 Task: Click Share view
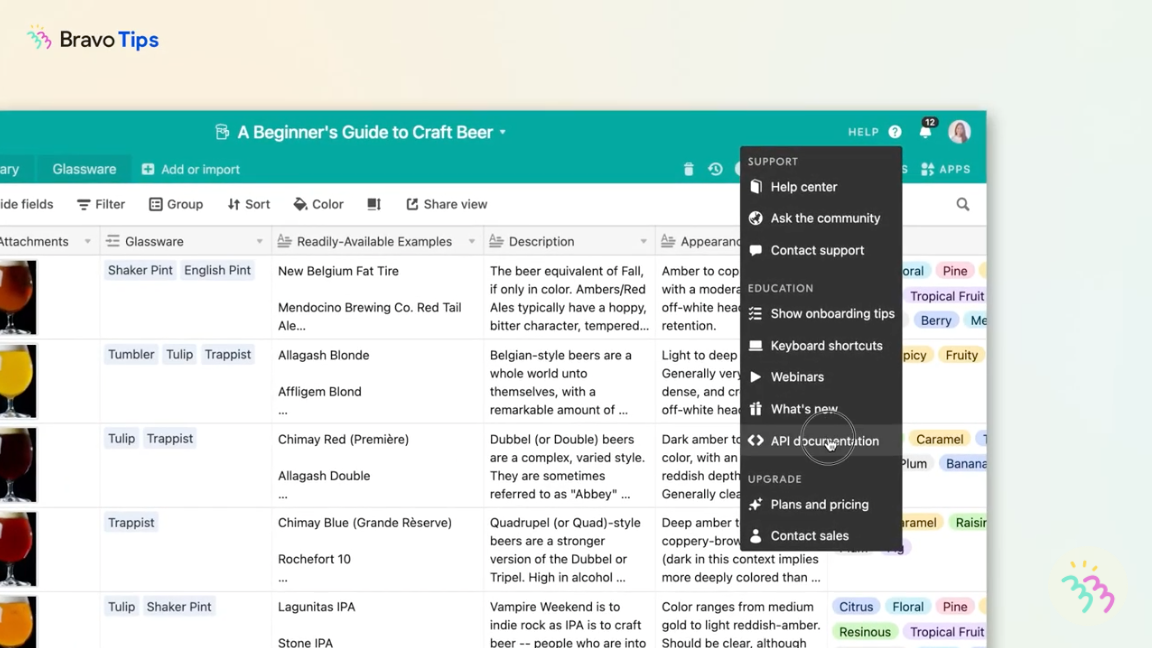pos(446,204)
